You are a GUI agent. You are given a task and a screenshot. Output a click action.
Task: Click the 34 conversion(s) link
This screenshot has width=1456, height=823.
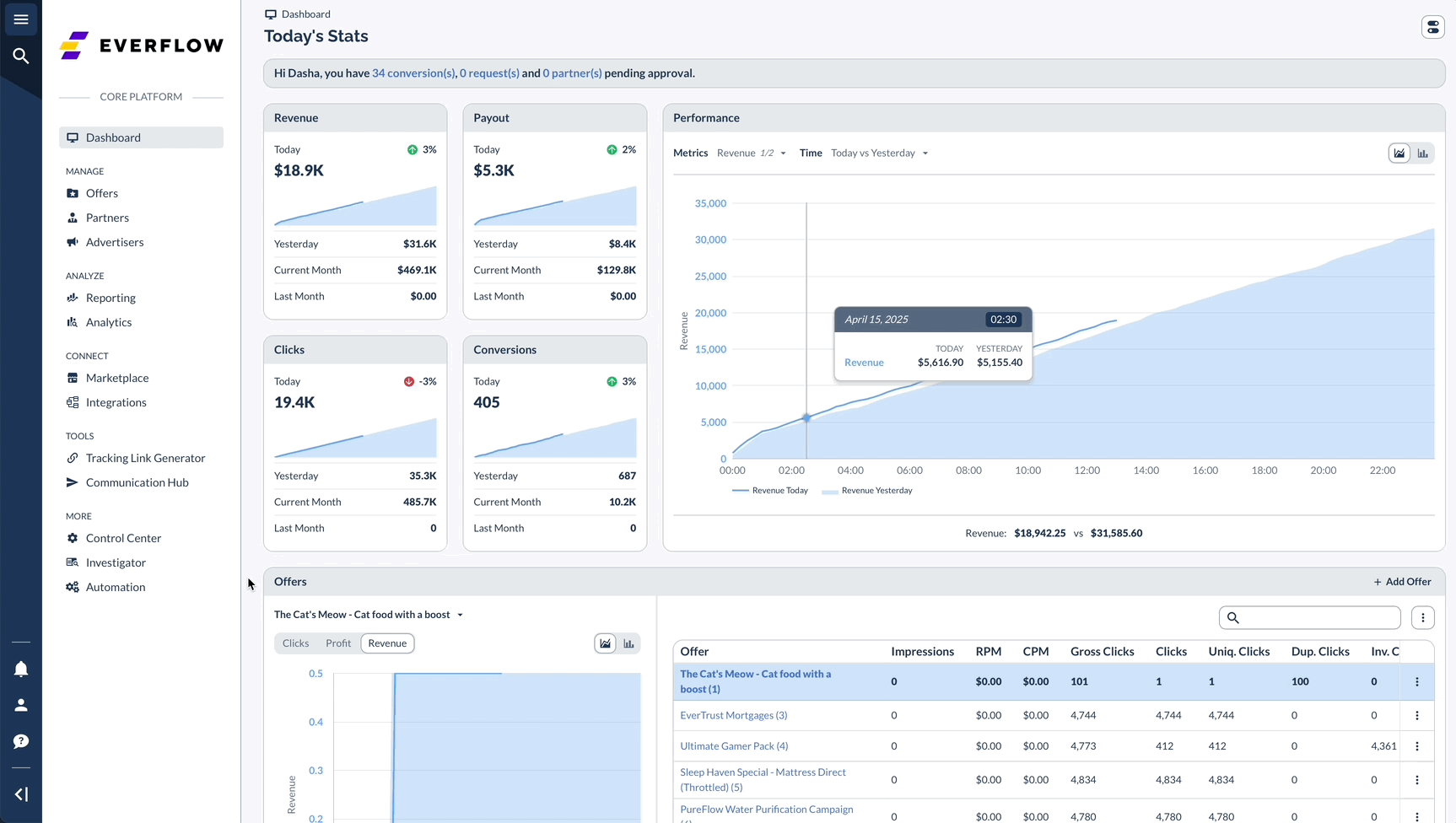(x=414, y=73)
